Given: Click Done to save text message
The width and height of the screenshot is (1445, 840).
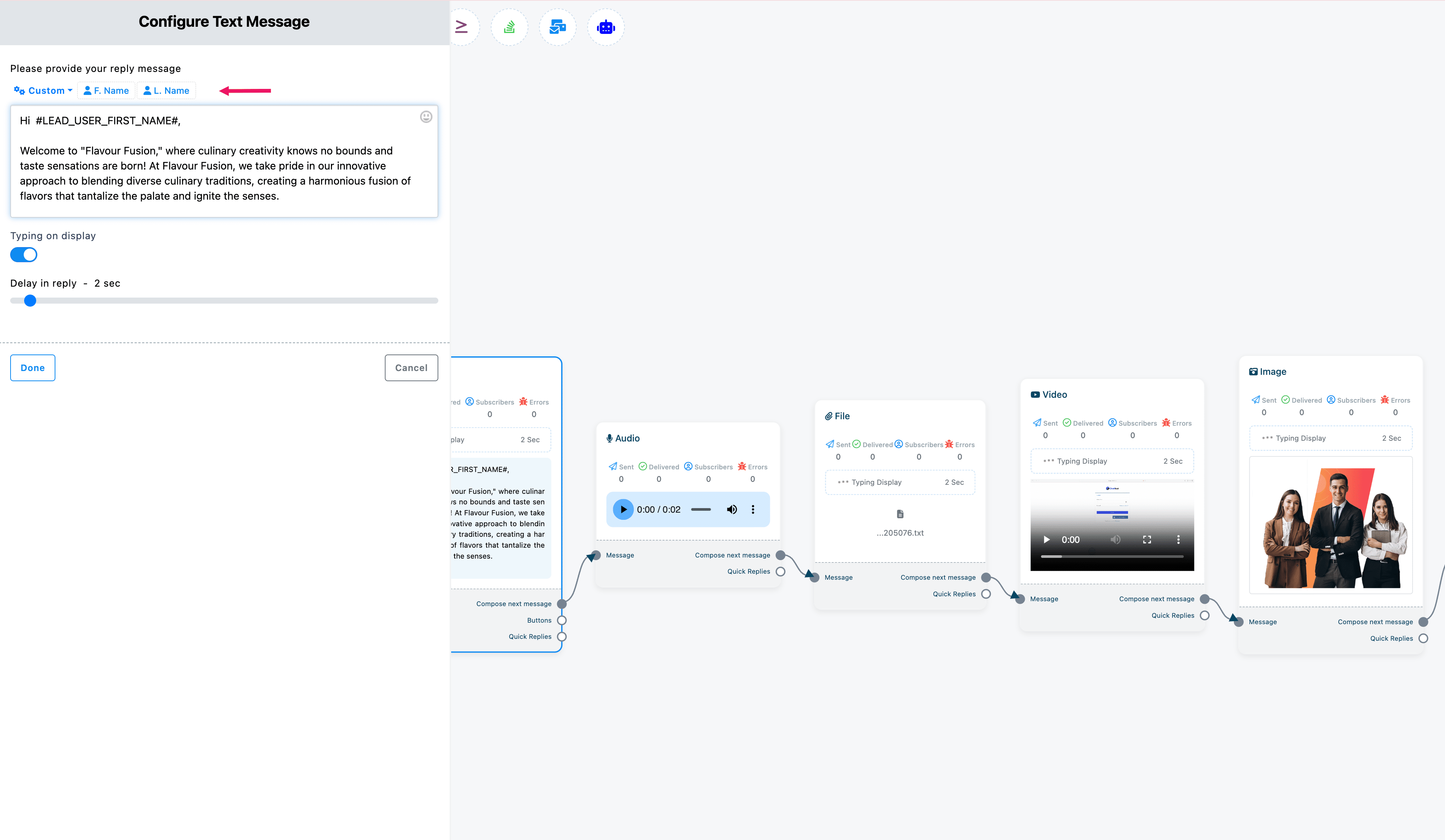Looking at the screenshot, I should click(x=32, y=367).
